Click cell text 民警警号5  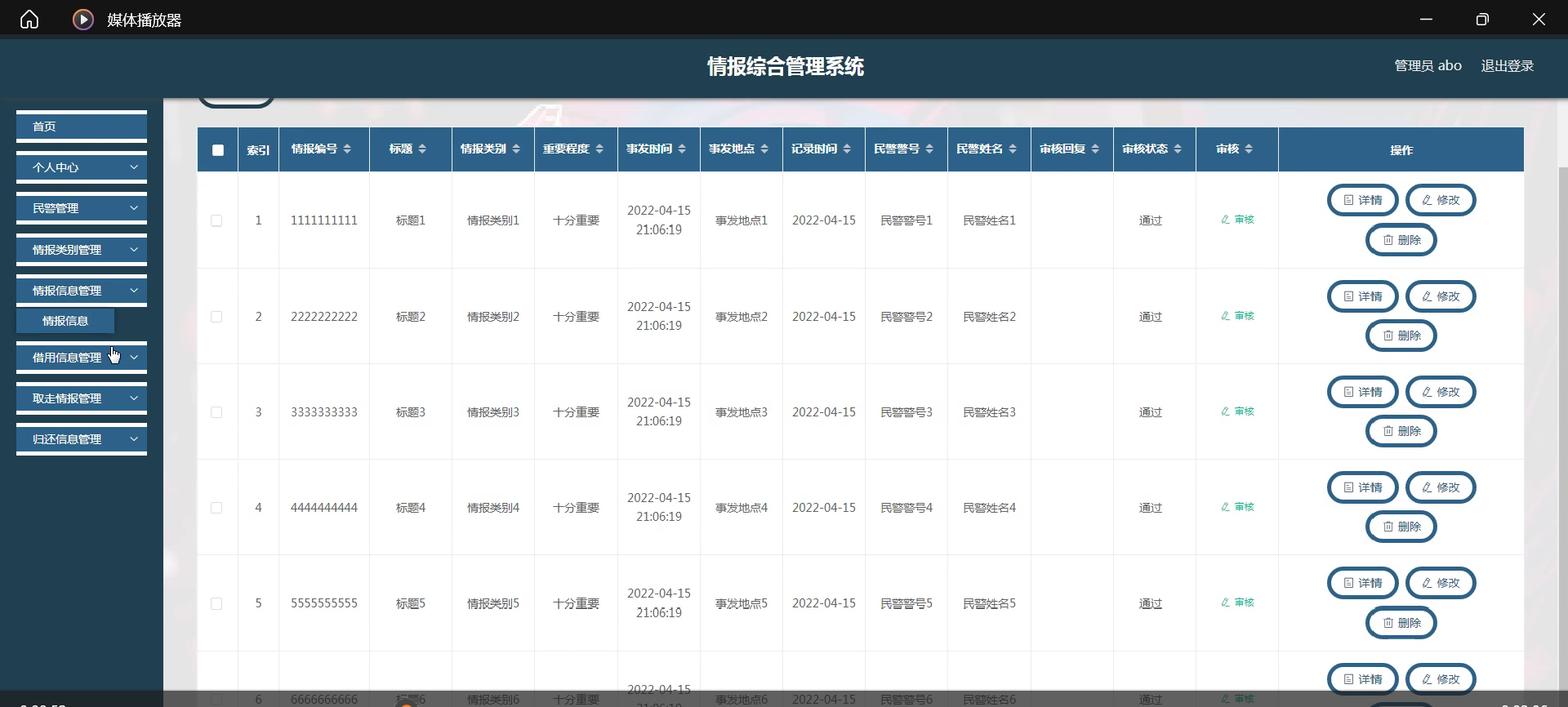pos(906,603)
